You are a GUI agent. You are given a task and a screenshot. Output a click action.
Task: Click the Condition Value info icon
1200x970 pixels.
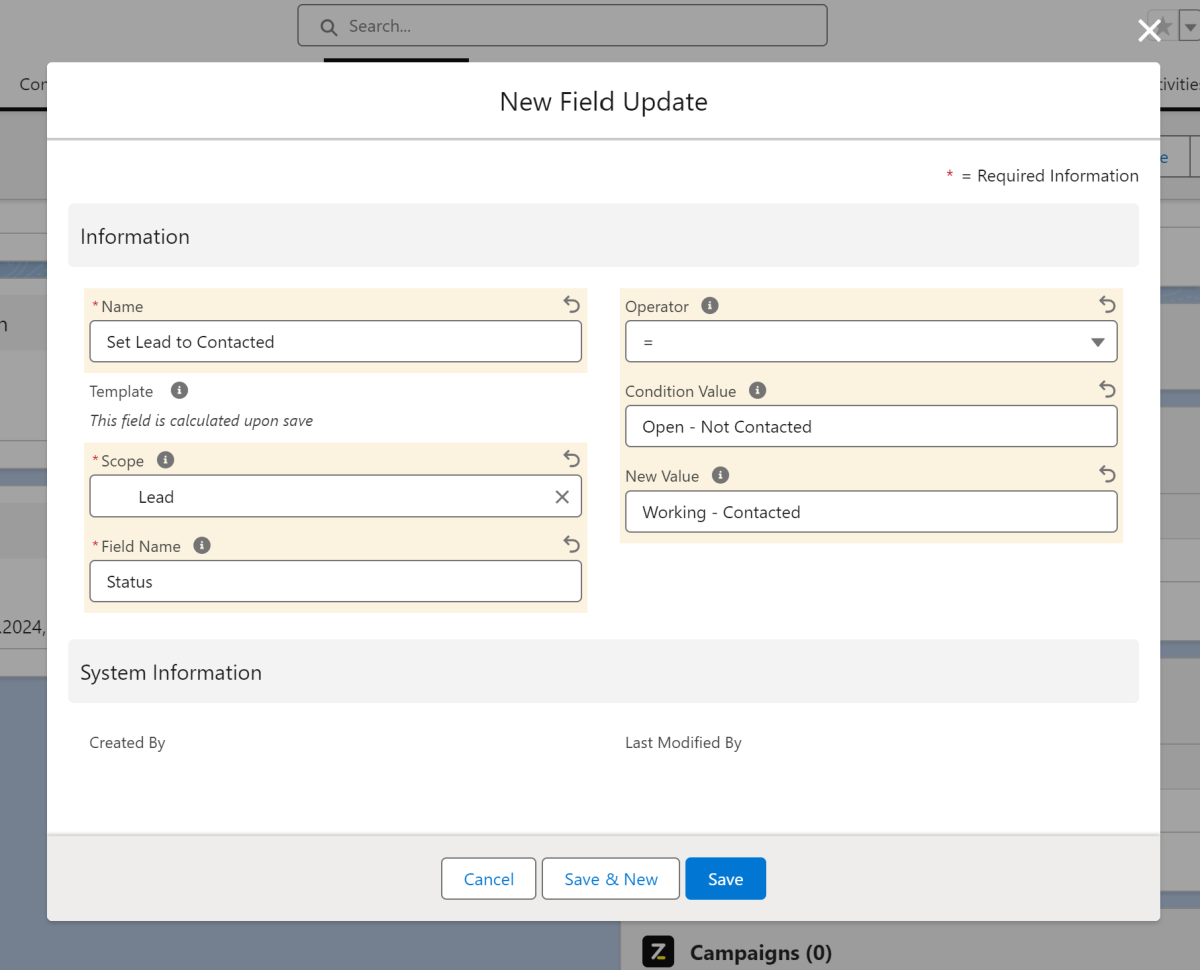point(758,391)
